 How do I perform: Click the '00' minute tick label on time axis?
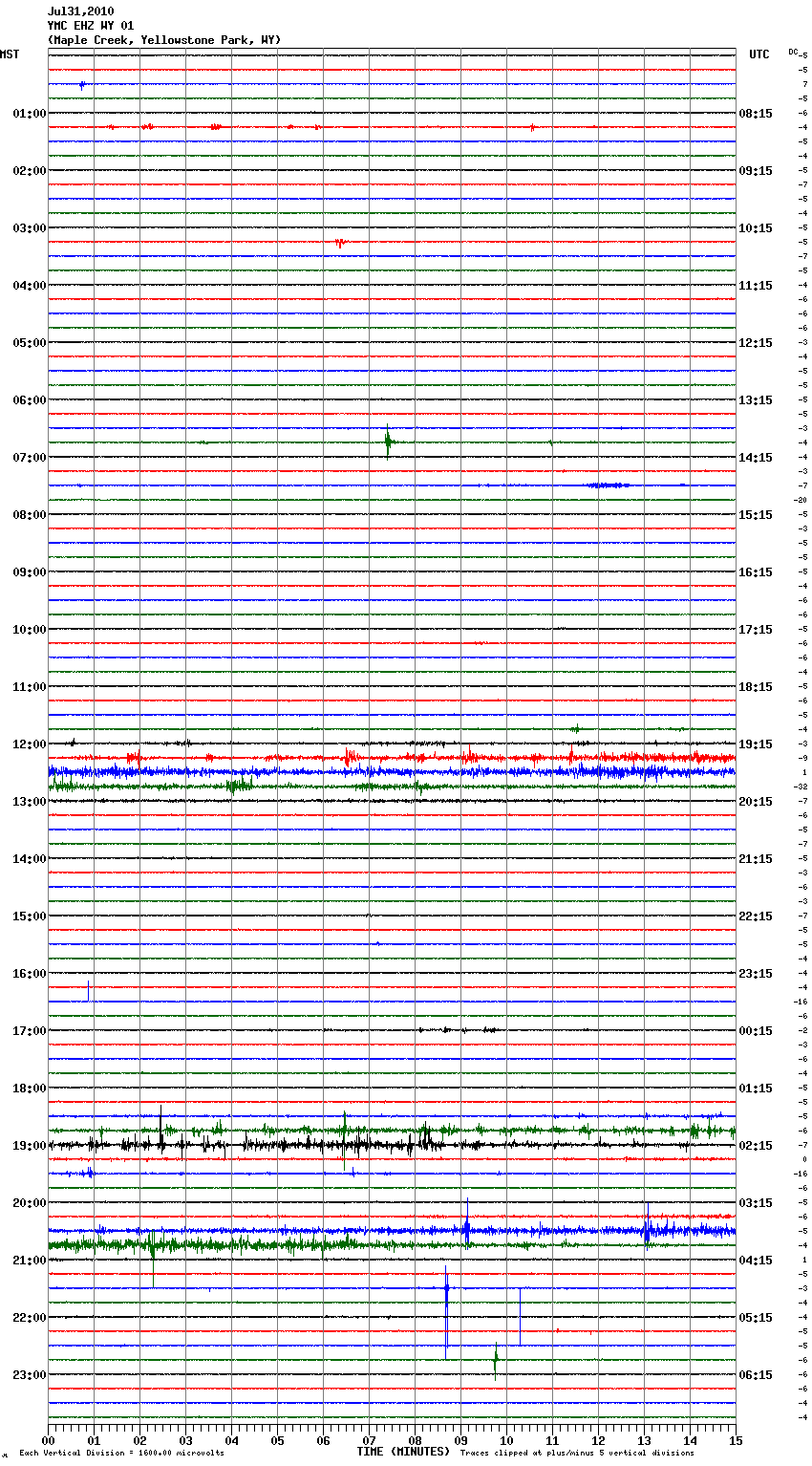point(48,1439)
